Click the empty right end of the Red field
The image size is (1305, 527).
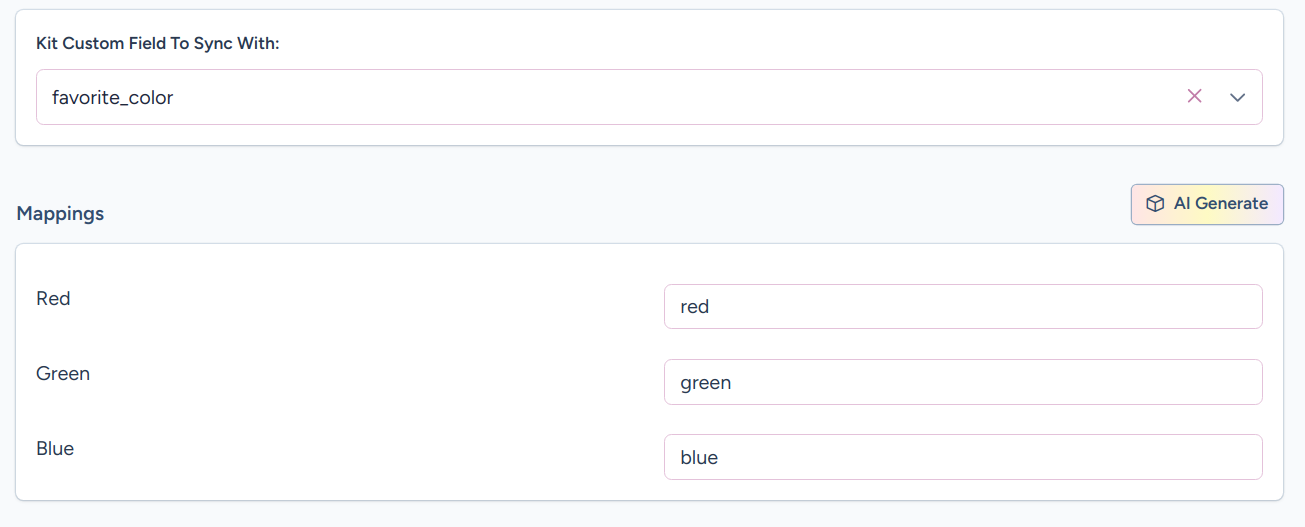tap(1200, 307)
